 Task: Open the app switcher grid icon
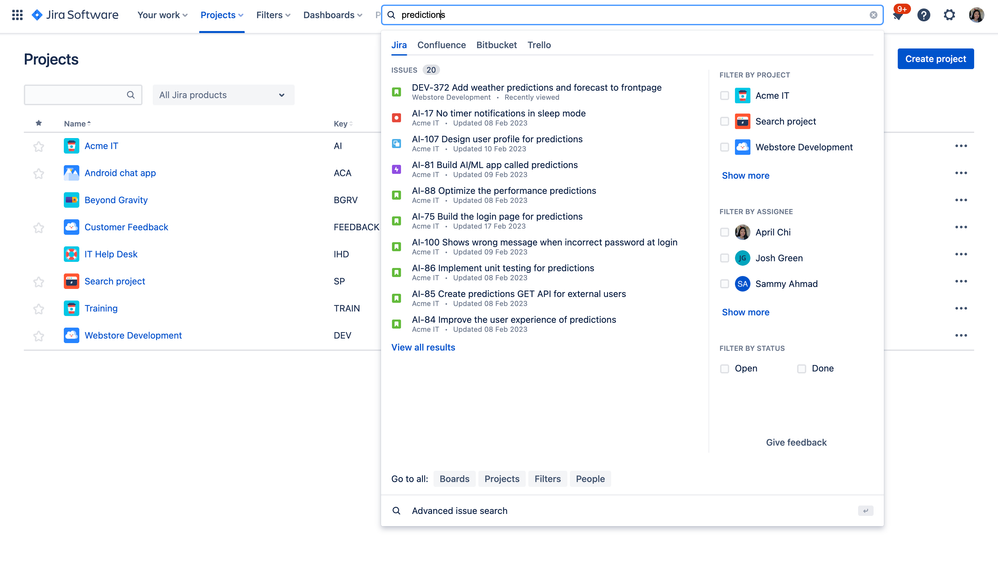[17, 15]
